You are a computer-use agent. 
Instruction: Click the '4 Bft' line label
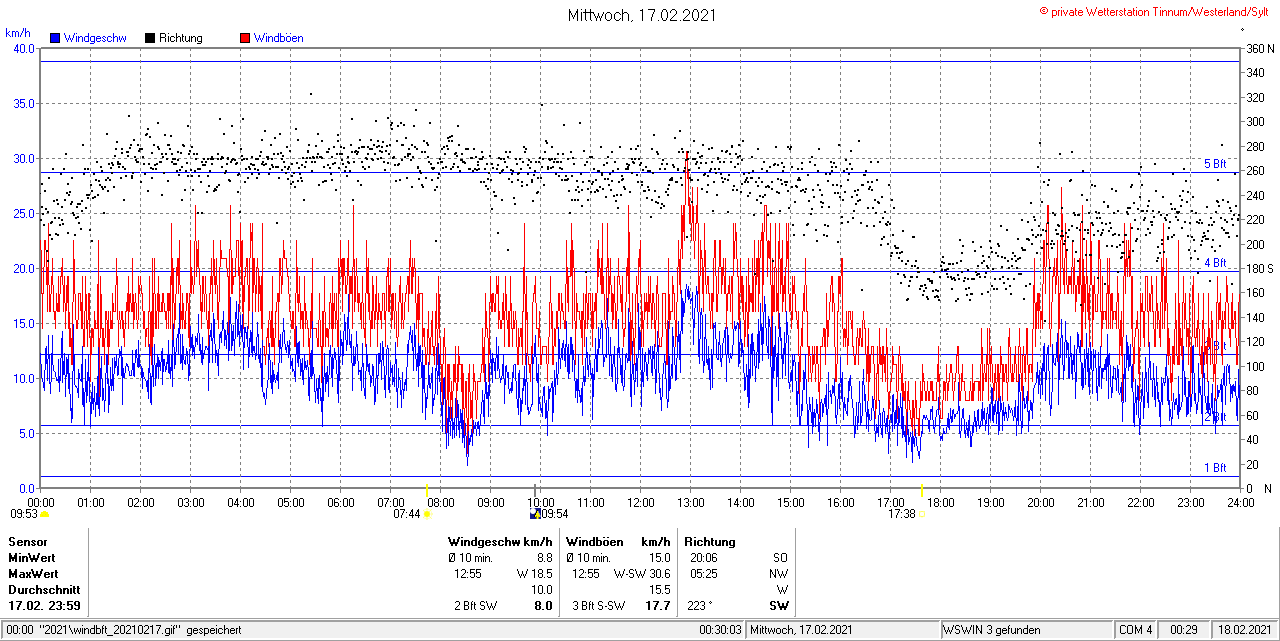(x=1215, y=263)
